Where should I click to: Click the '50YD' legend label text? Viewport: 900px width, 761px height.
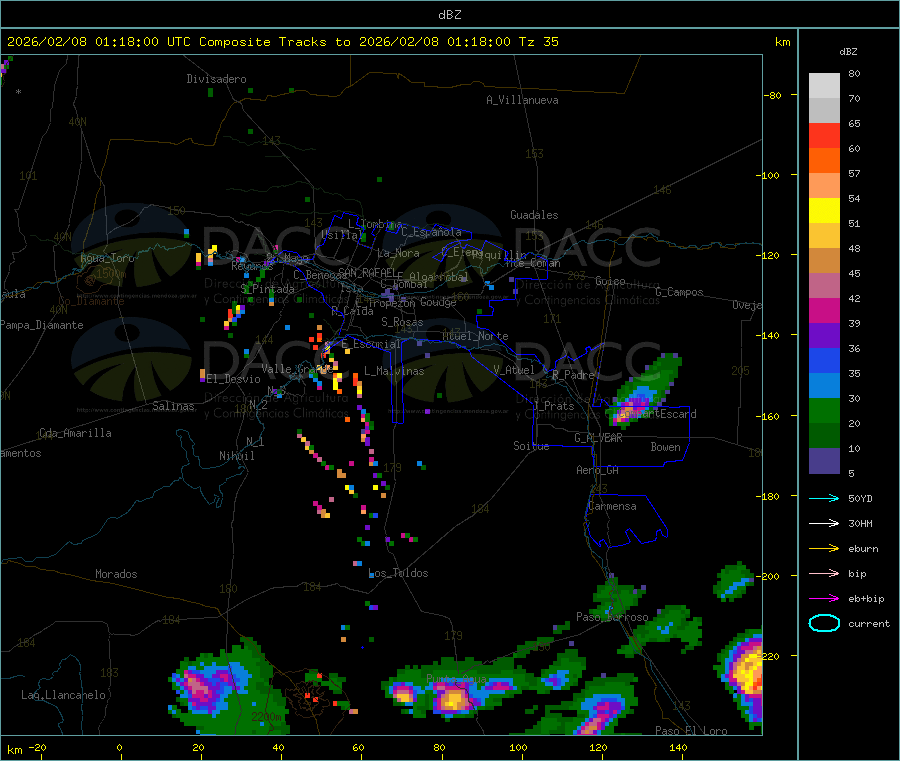coord(860,498)
